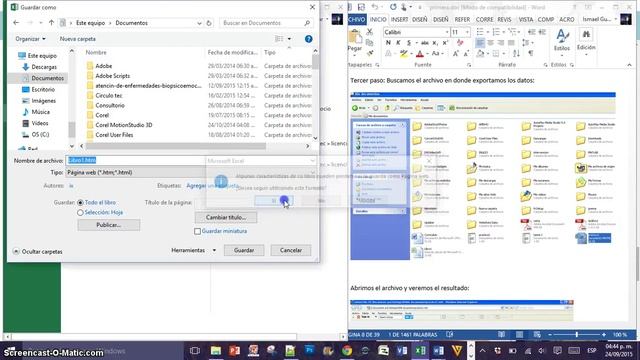This screenshot has width=640, height=360.
Task: Click the Underline (S) button in Word
Action: (x=409, y=43)
